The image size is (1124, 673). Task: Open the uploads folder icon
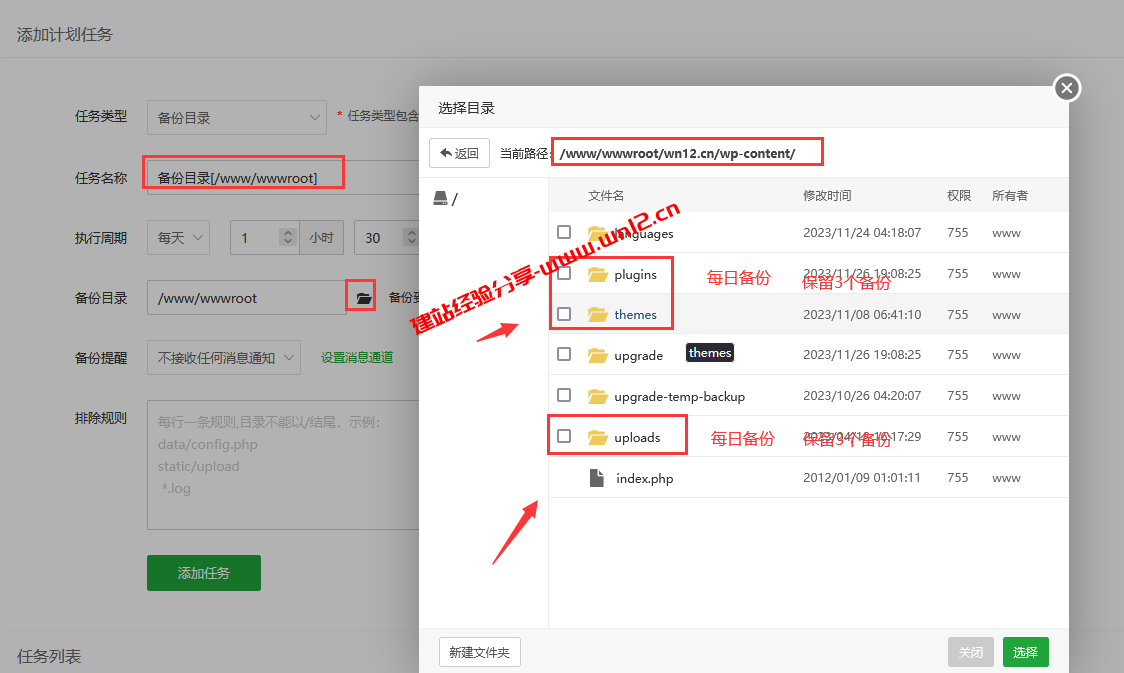[599, 436]
